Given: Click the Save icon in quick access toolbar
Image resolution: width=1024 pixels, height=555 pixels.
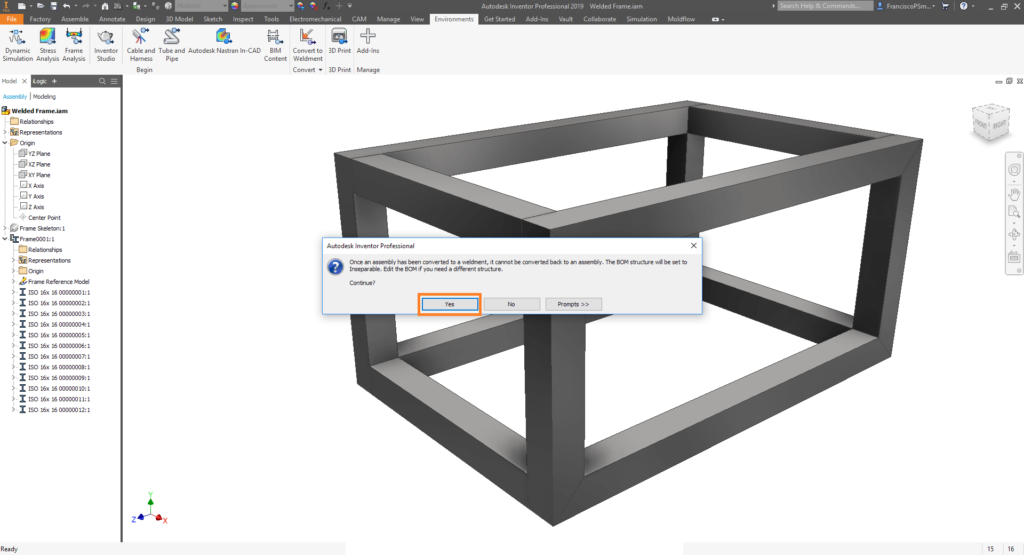Looking at the screenshot, I should point(54,6).
